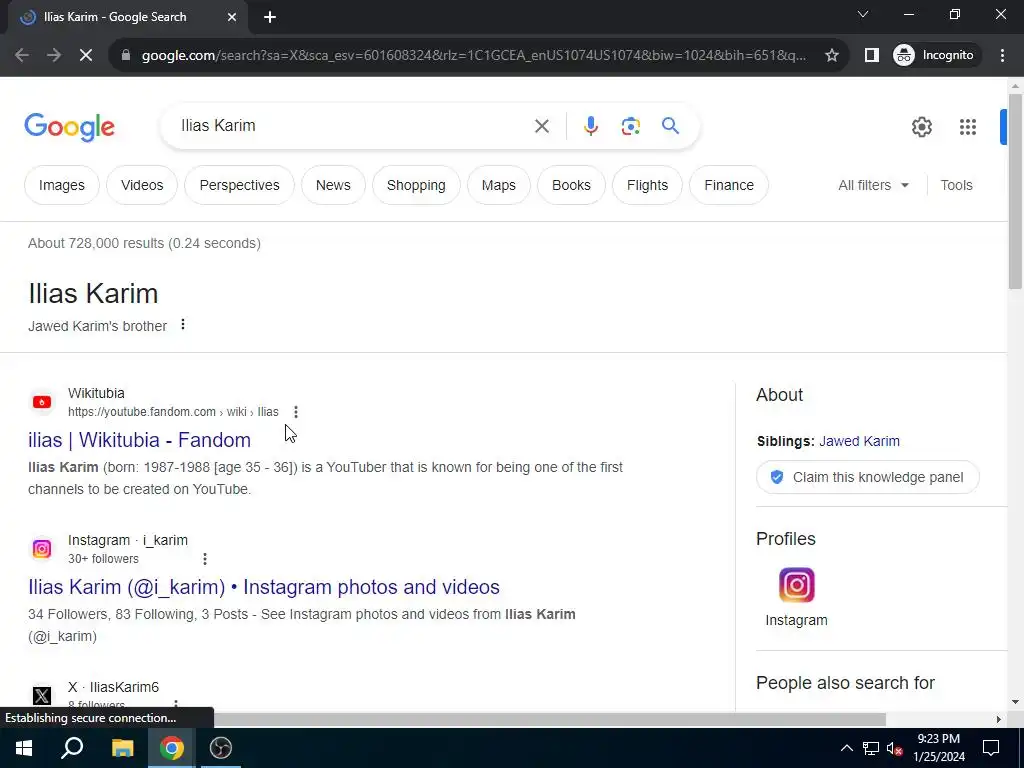Open Google Lens image search icon
The image size is (1024, 768).
[x=630, y=126]
